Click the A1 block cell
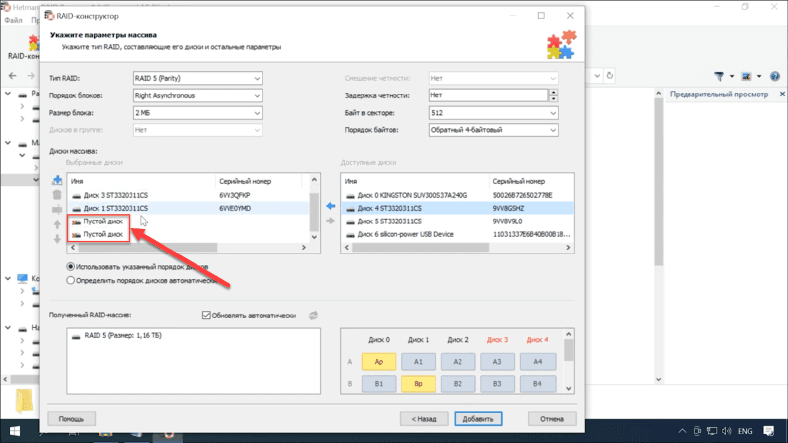 tap(418, 362)
